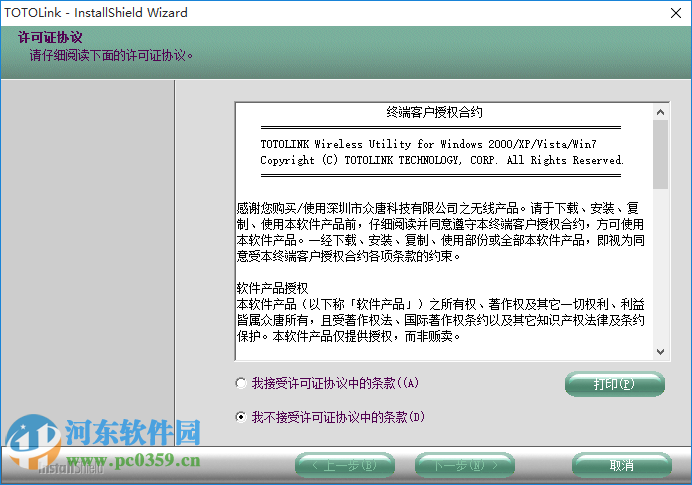Click the 打印(P) button
The width and height of the screenshot is (692, 485).
coord(614,384)
